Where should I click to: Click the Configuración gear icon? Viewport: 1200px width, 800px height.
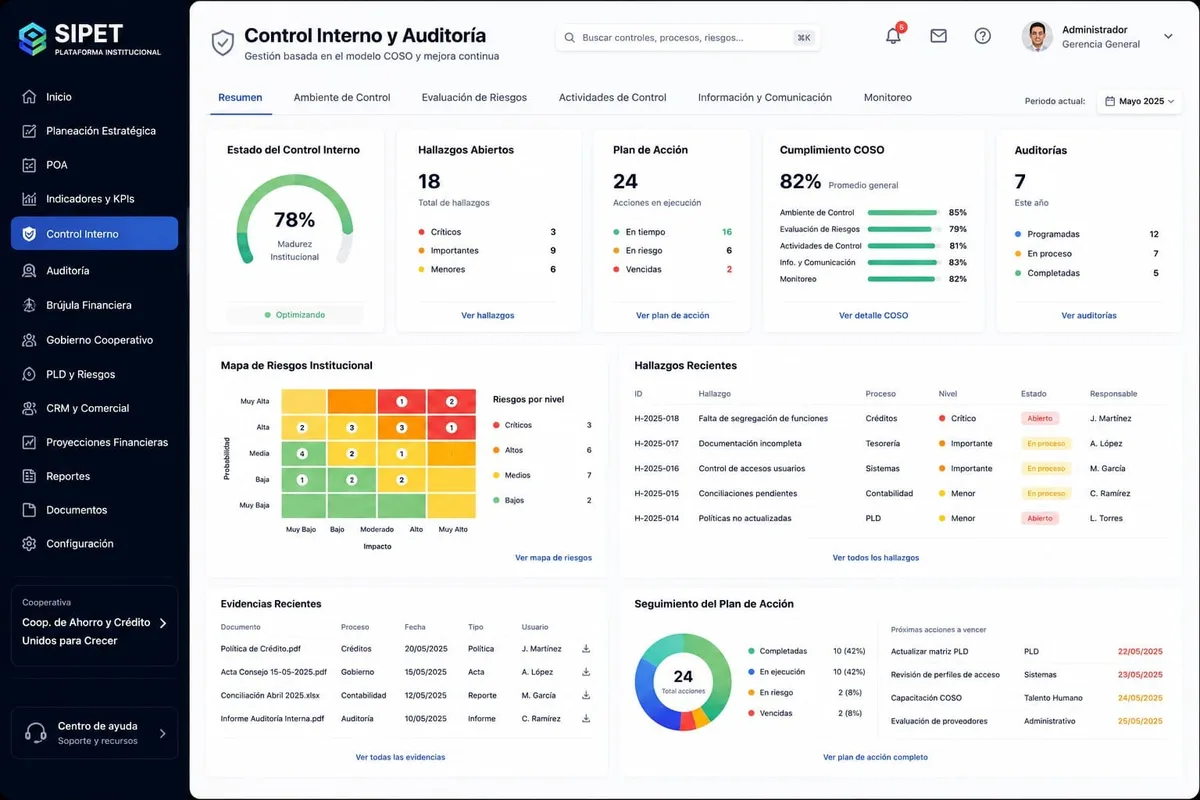(x=28, y=544)
